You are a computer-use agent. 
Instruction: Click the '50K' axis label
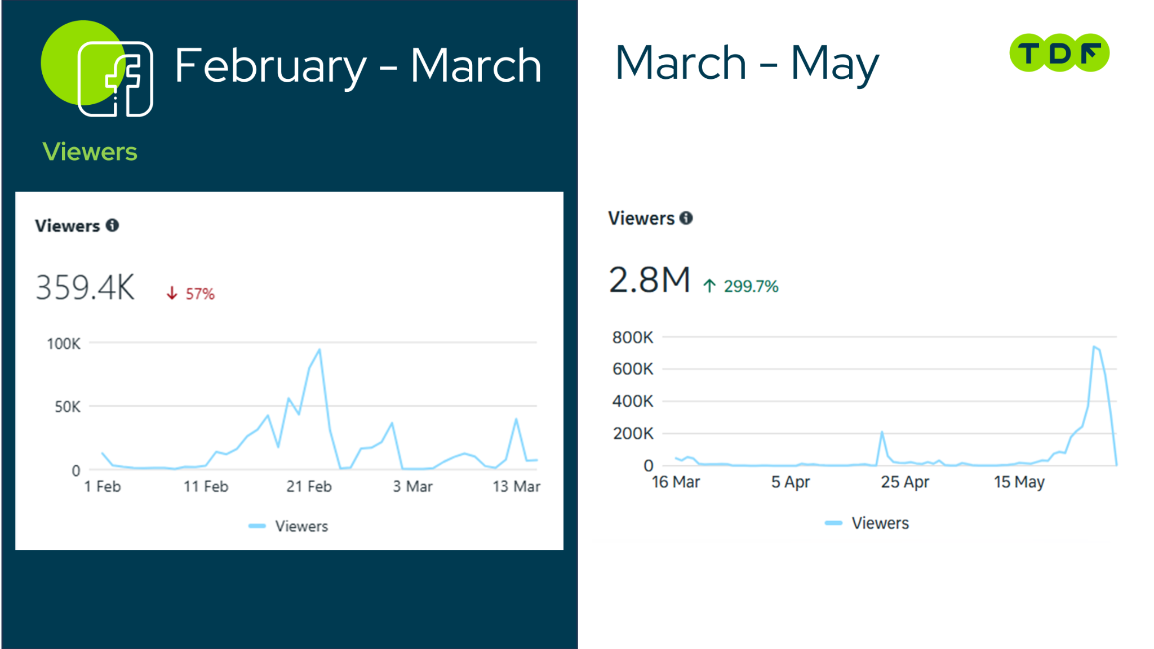click(x=68, y=407)
